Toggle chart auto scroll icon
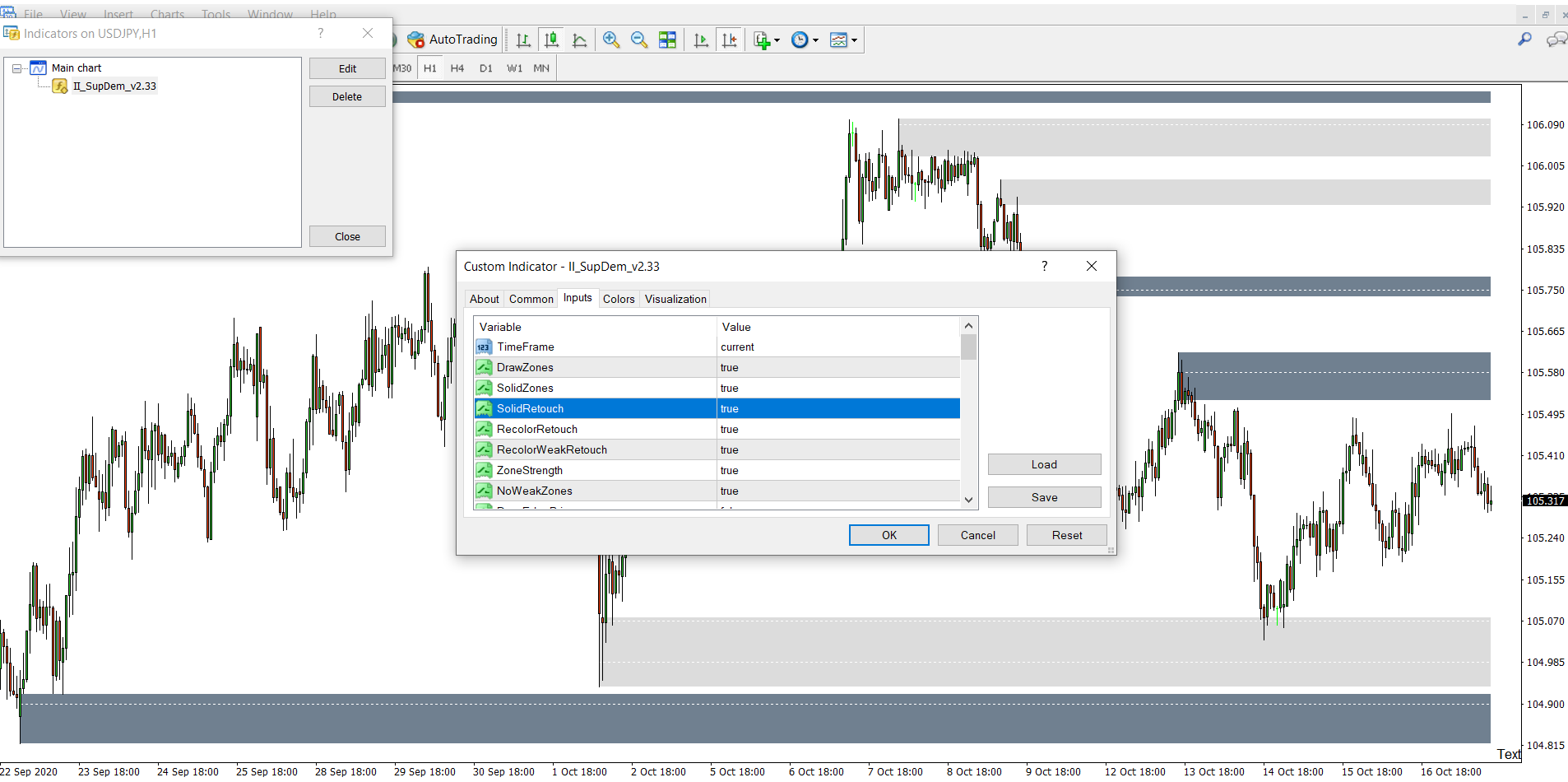This screenshot has width=1568, height=782. coord(701,40)
